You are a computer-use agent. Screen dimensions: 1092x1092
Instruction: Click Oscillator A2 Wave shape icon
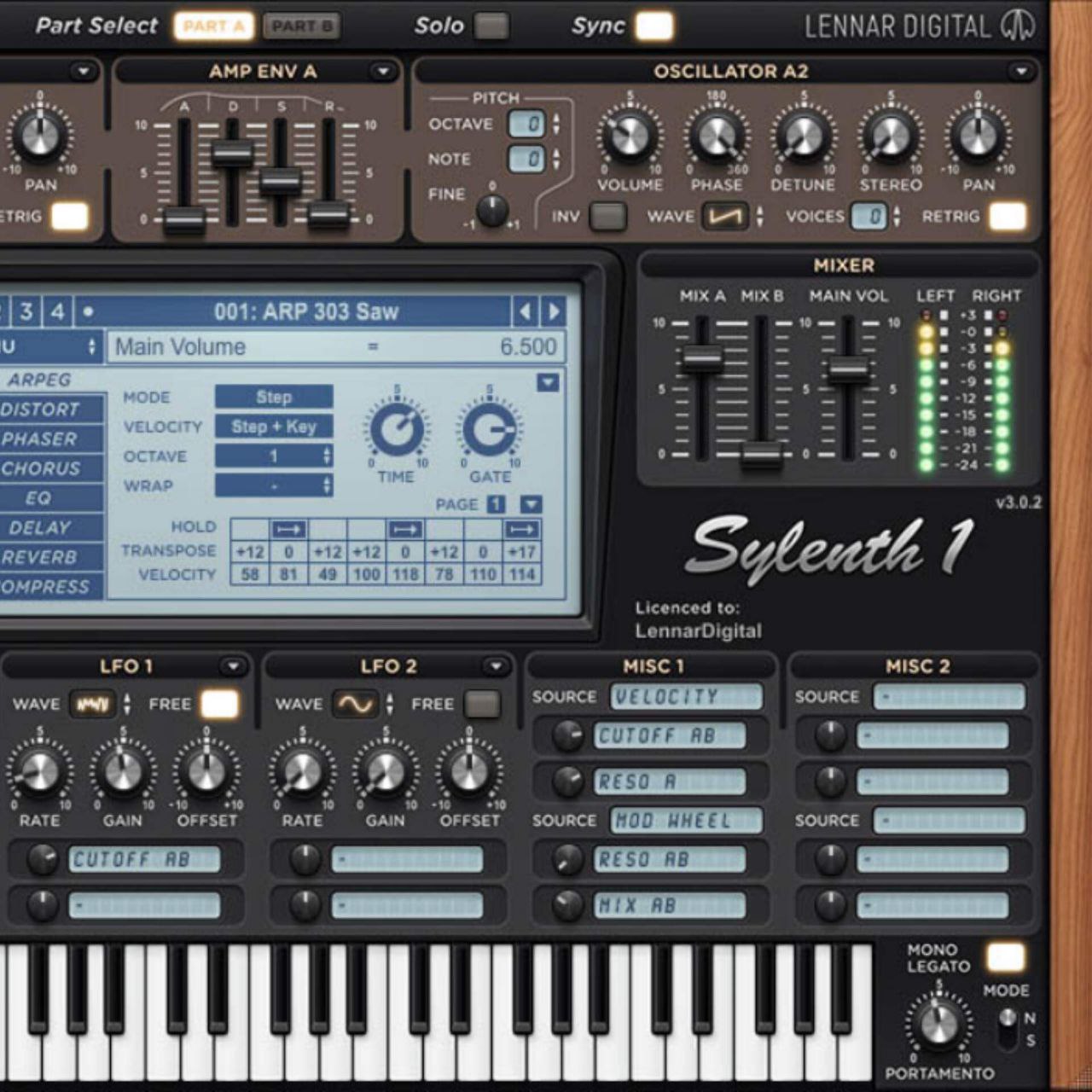pyautogui.click(x=725, y=217)
